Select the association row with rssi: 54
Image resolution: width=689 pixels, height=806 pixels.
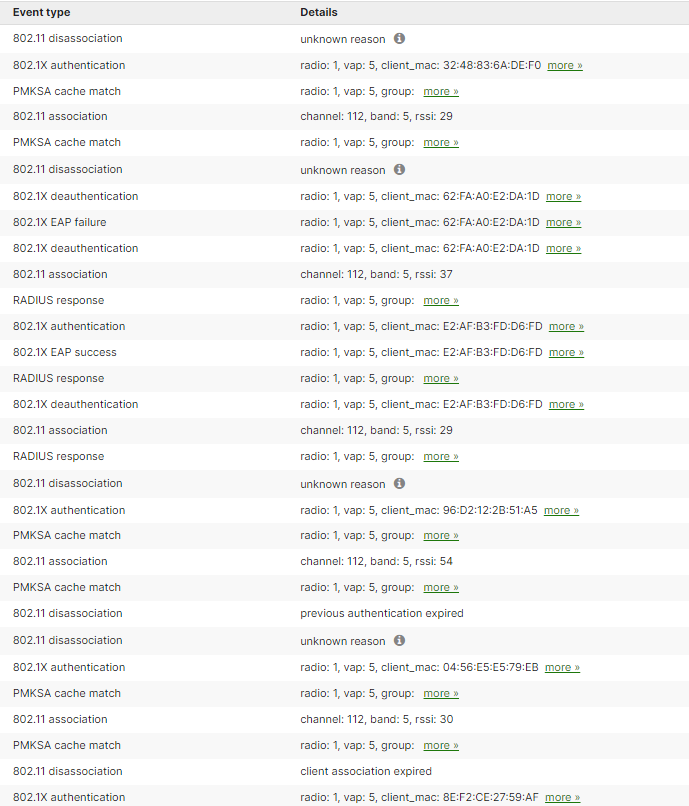(x=376, y=562)
